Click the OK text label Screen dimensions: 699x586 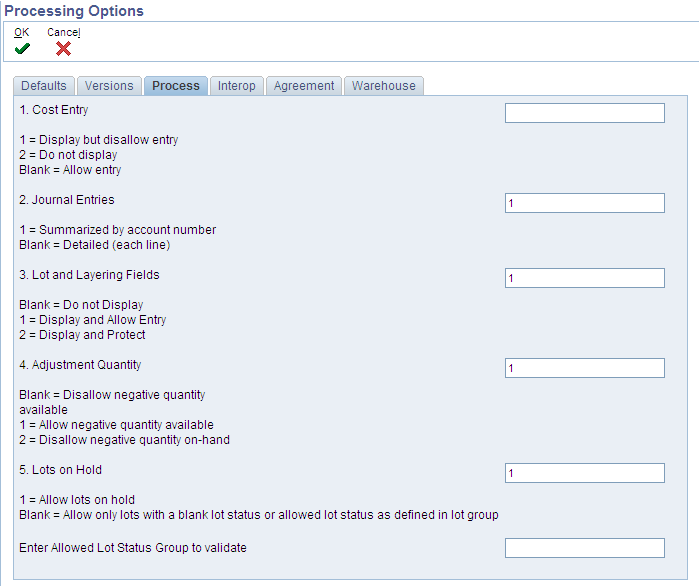pos(21,32)
